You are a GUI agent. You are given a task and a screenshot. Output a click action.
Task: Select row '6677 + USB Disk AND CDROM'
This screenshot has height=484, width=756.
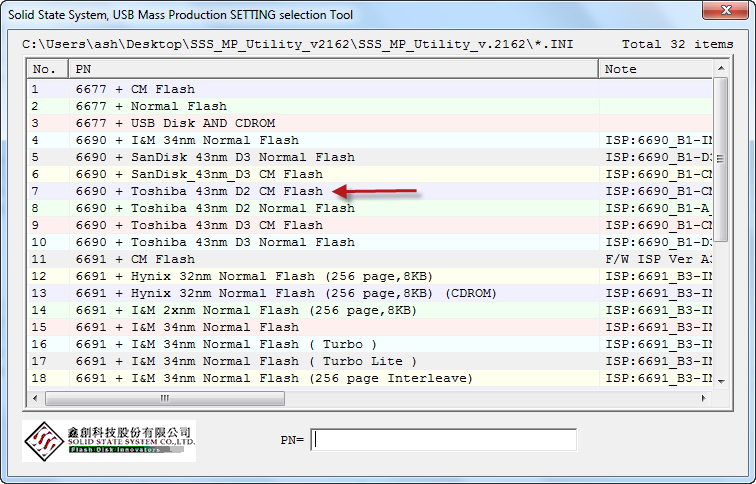370,123
